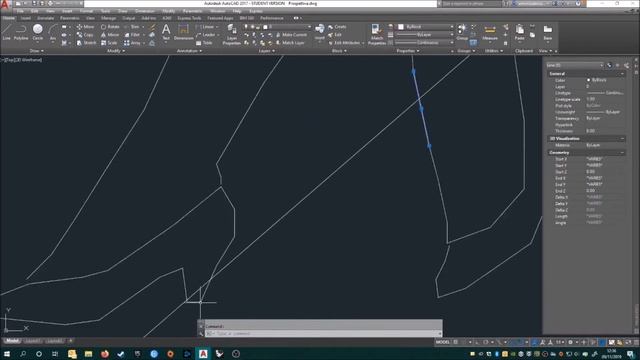Activate the Rotate command
This screenshot has width=640, height=360.
110,27
